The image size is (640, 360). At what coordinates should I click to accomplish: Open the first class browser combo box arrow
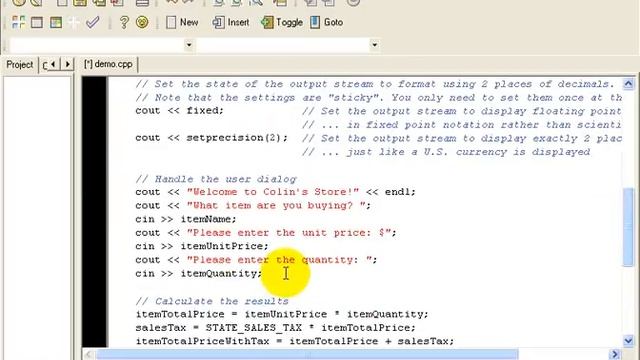[189, 45]
